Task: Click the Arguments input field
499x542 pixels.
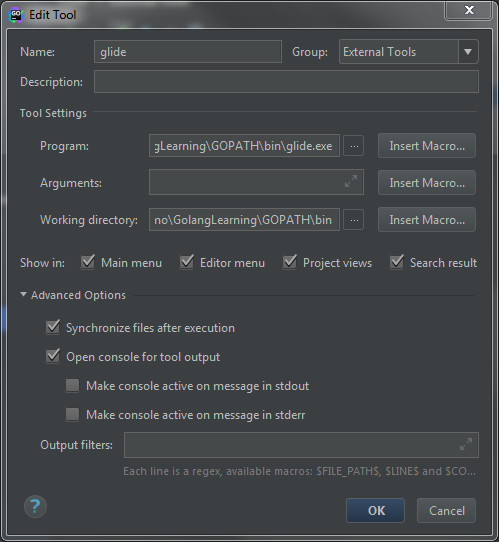Action: 256,182
